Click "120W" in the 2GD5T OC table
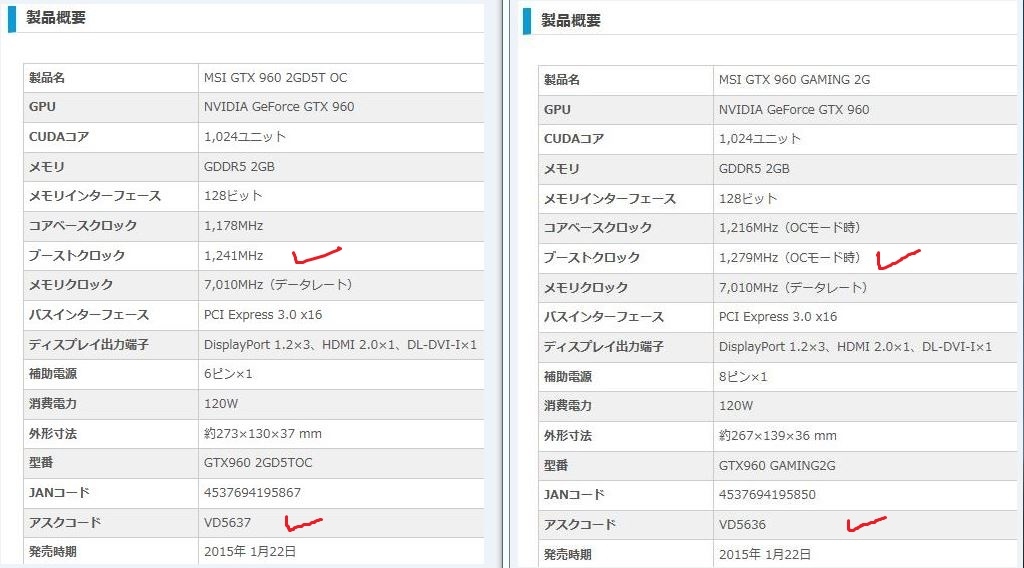This screenshot has height=568, width=1024. (x=221, y=404)
